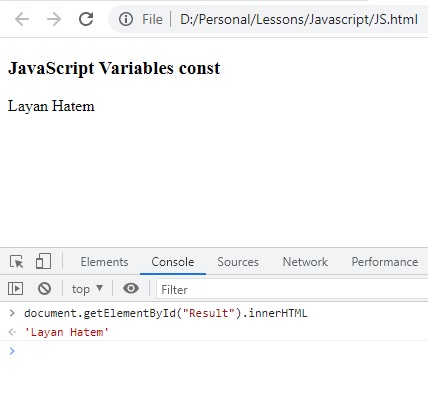428x394 pixels.
Task: Click the address bar showing JS.html path
Action: tap(298, 19)
